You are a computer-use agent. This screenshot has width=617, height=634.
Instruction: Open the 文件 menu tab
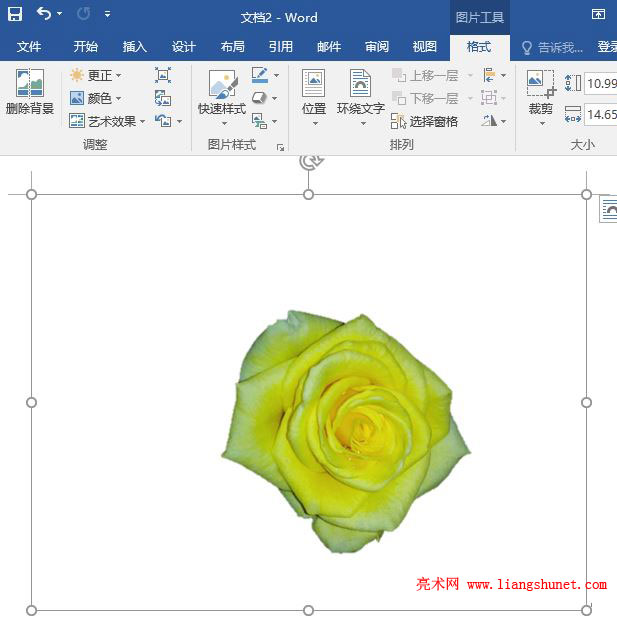29,47
